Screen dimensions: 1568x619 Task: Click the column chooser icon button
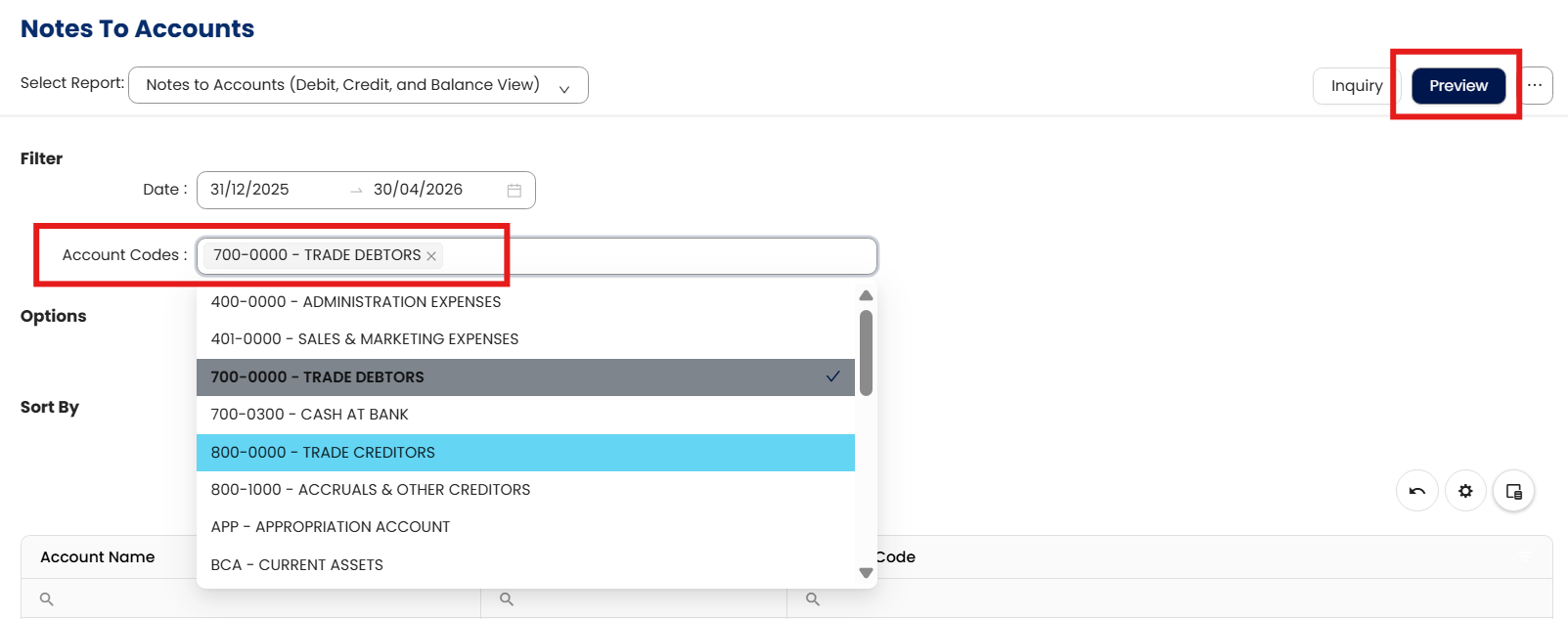tap(1513, 491)
